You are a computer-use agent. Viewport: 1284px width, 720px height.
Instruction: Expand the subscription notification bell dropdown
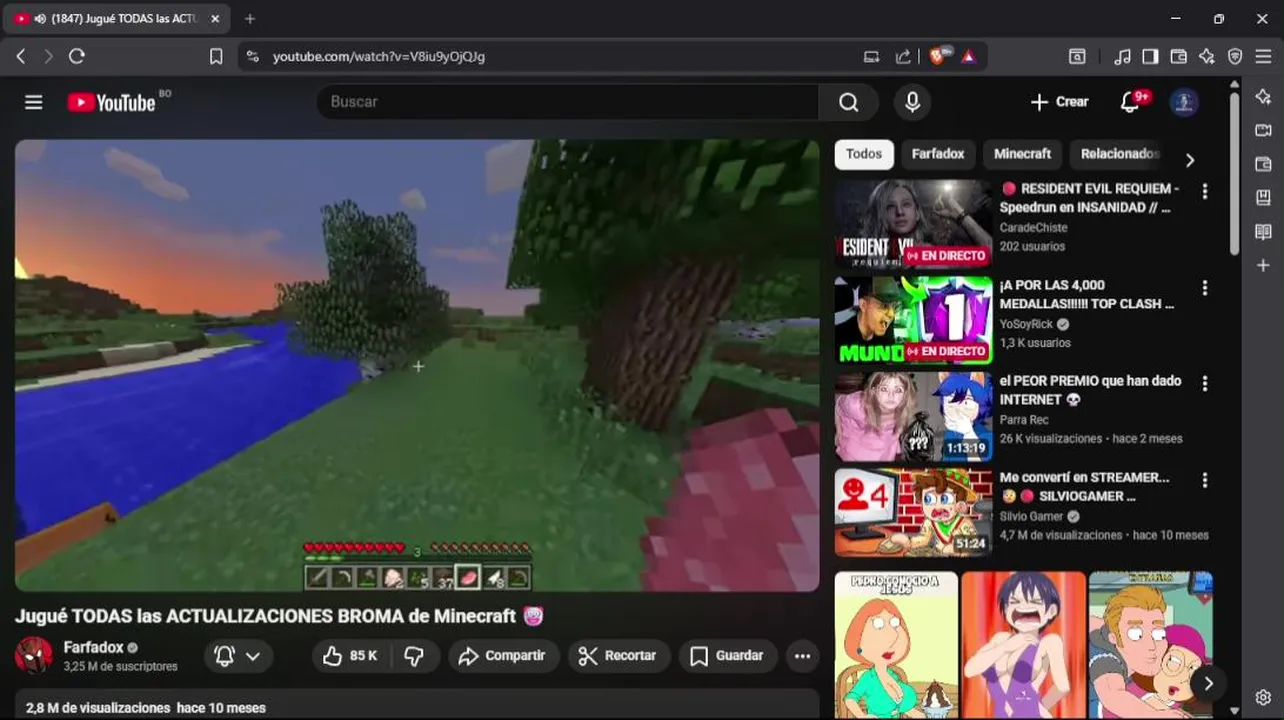(x=238, y=656)
